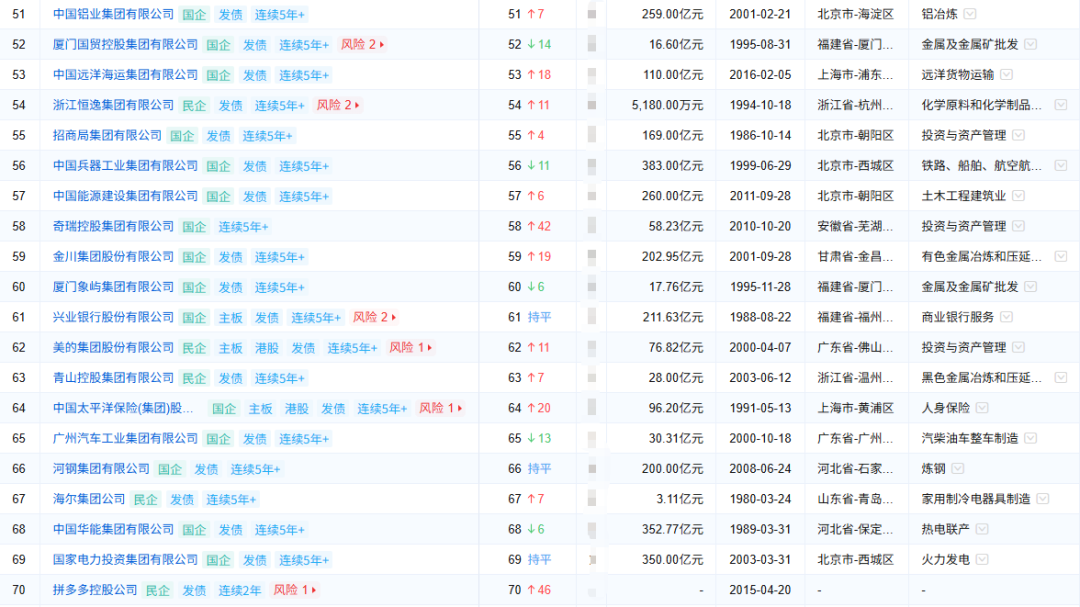
Task: Click rank change ↑46 for 拼多多
Action: point(539,590)
